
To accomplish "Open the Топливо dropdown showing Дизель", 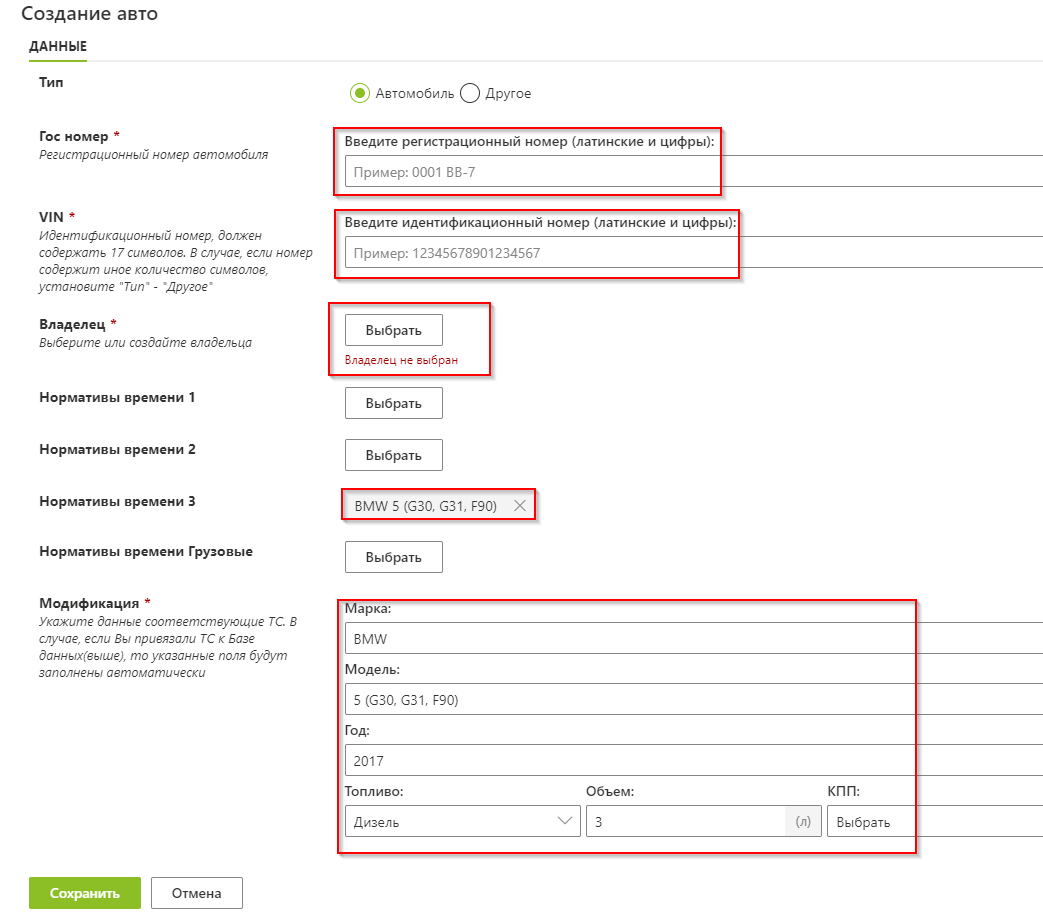I will (463, 822).
